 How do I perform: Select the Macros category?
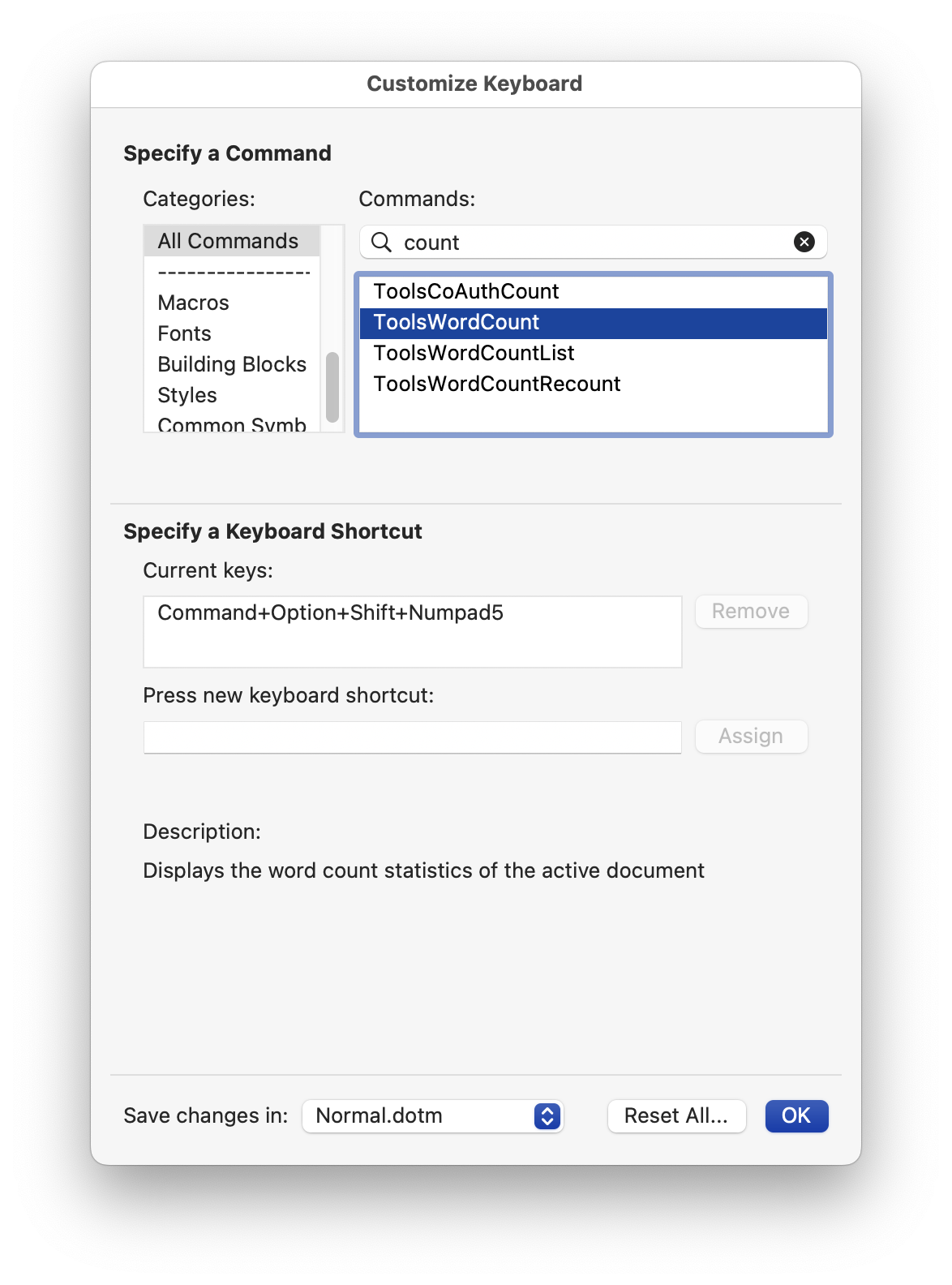tap(193, 303)
